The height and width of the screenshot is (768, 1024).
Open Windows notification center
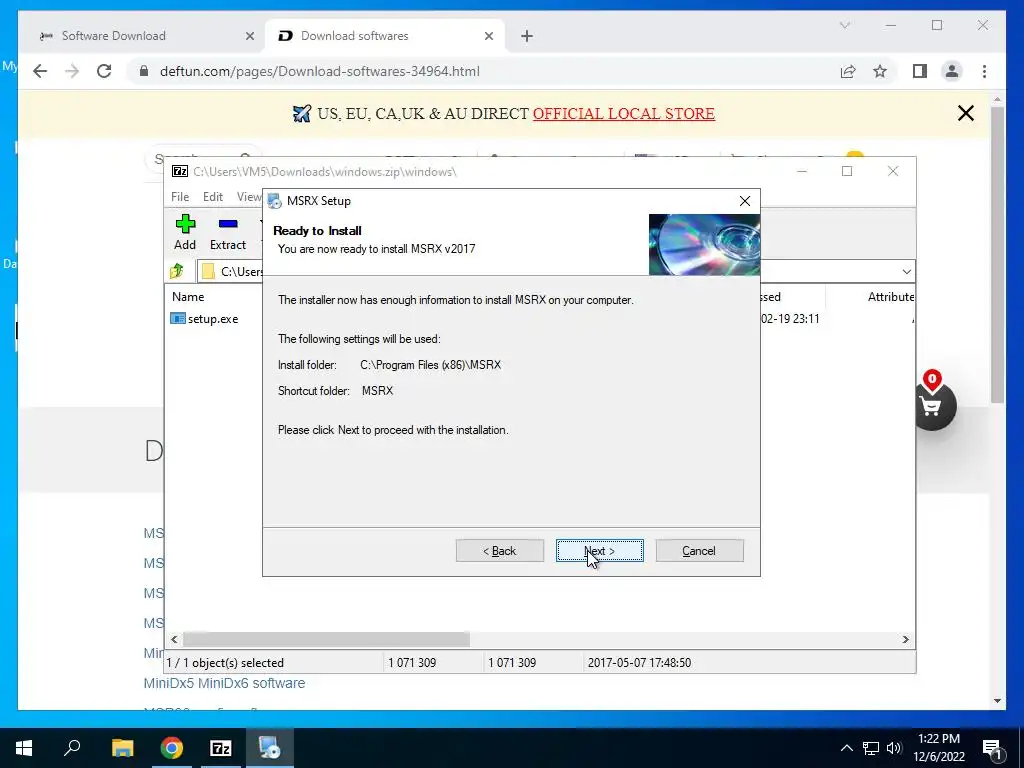[992, 748]
